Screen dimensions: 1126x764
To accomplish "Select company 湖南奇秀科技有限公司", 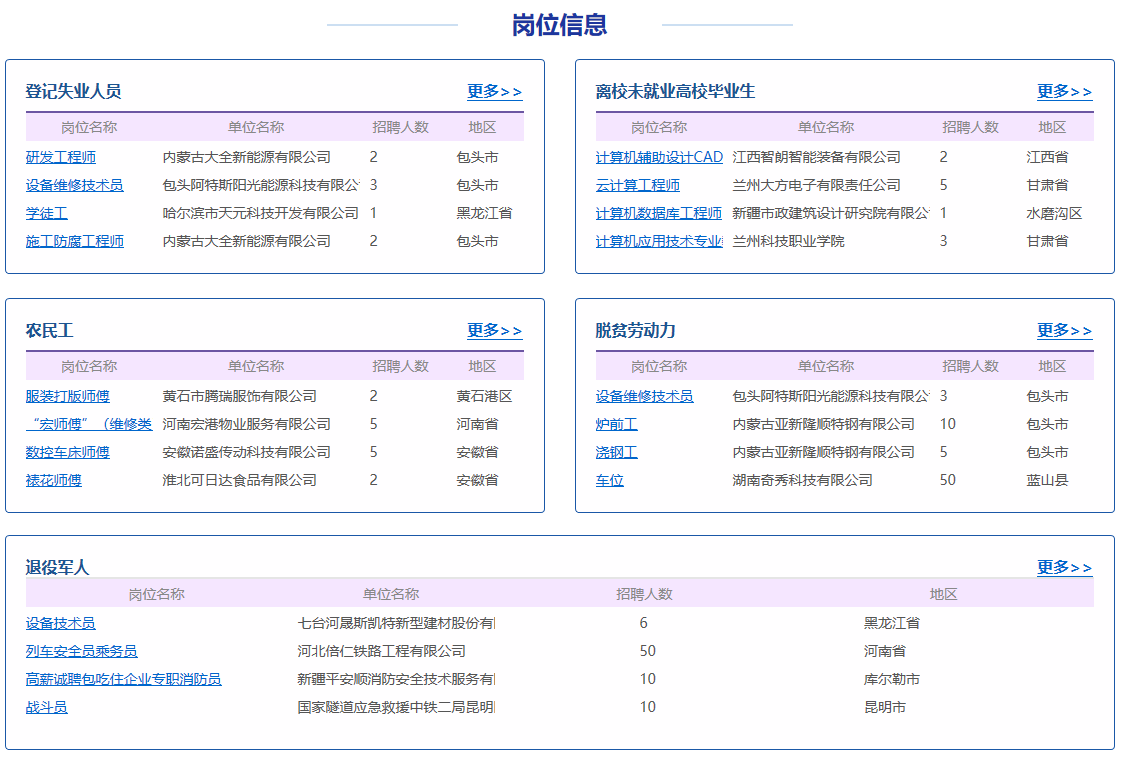I will point(803,480).
